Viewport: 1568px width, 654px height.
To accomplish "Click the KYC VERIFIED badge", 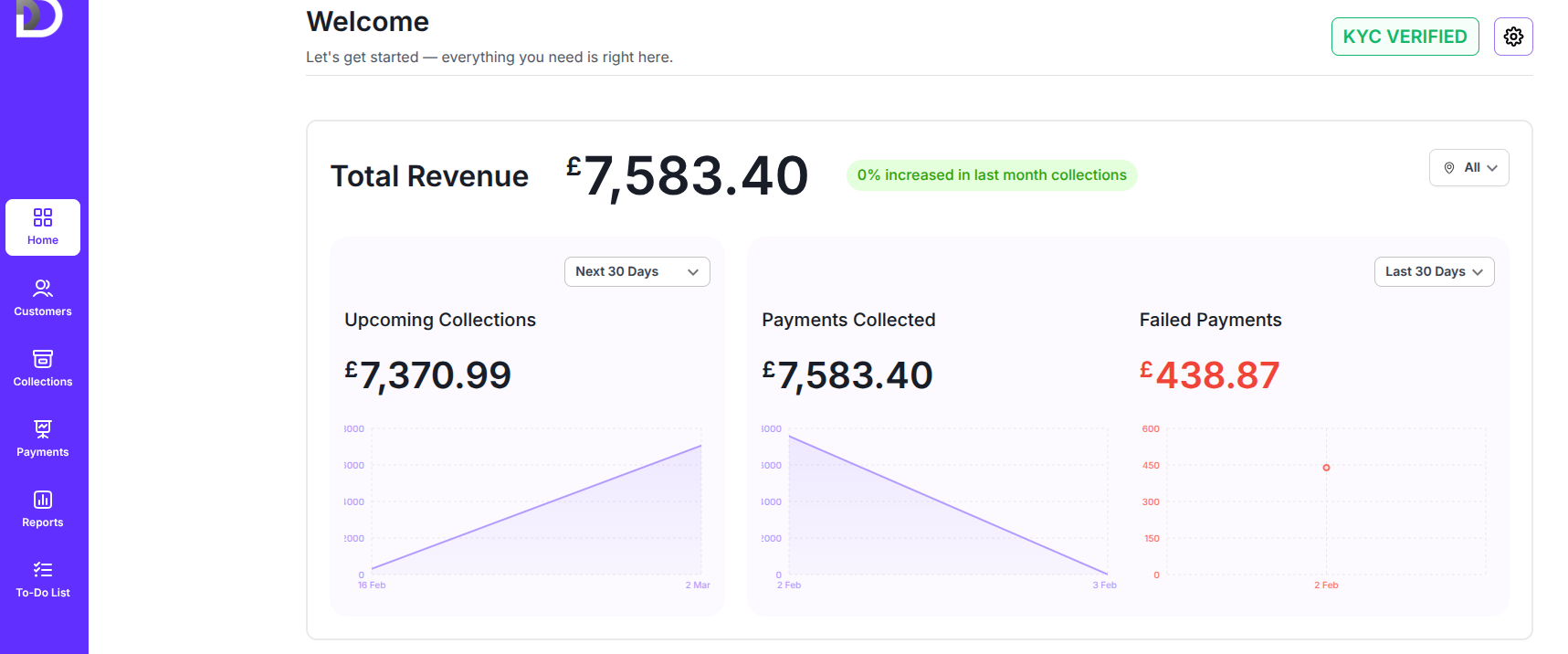I will [x=1405, y=37].
